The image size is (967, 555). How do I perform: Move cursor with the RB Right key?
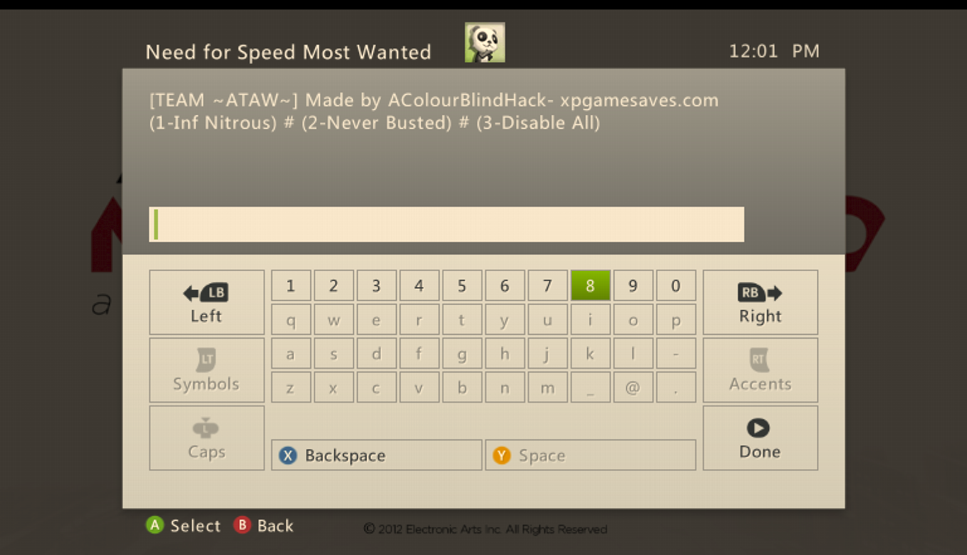[x=760, y=302]
